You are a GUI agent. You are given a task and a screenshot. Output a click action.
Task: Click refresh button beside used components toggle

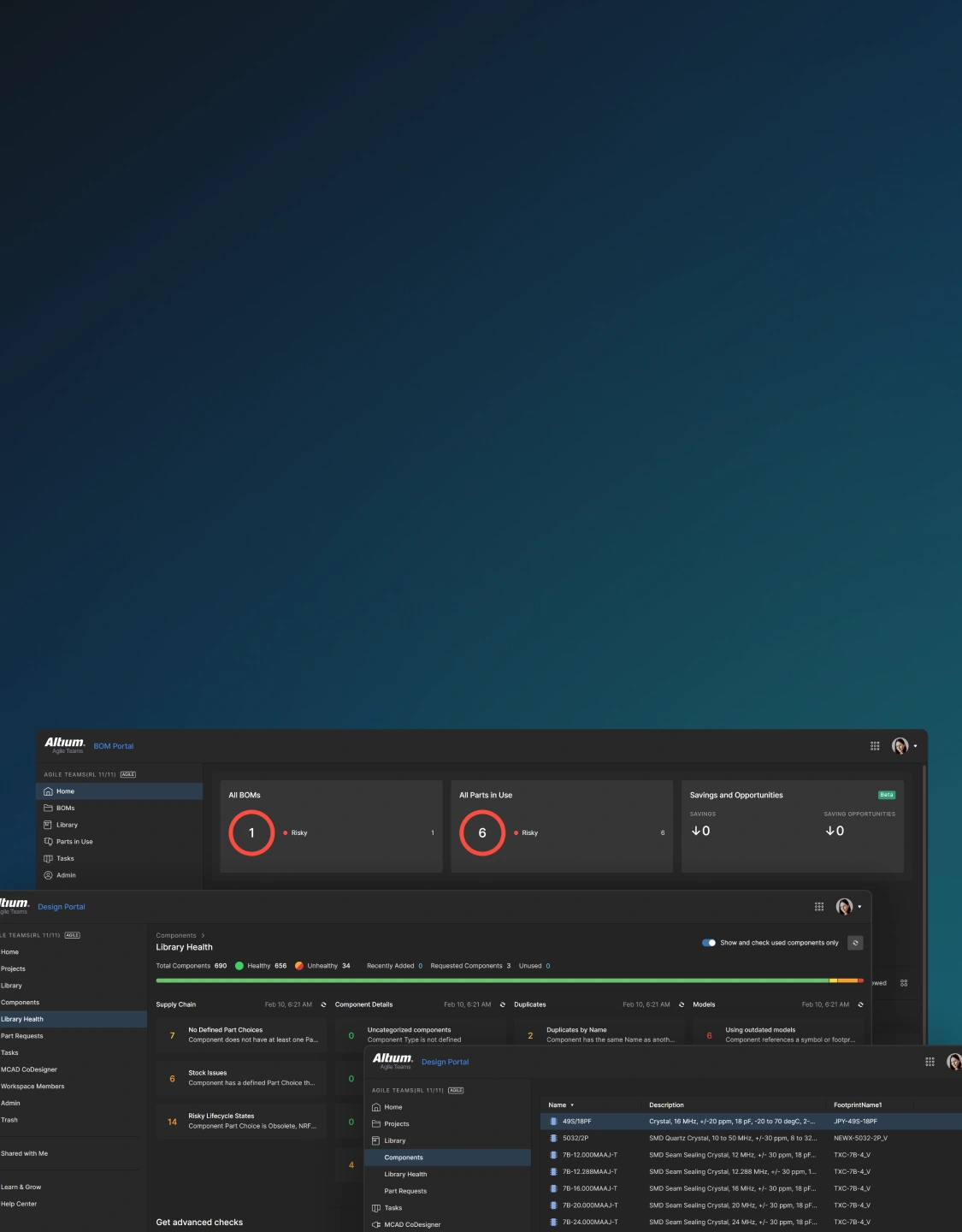pyautogui.click(x=855, y=943)
